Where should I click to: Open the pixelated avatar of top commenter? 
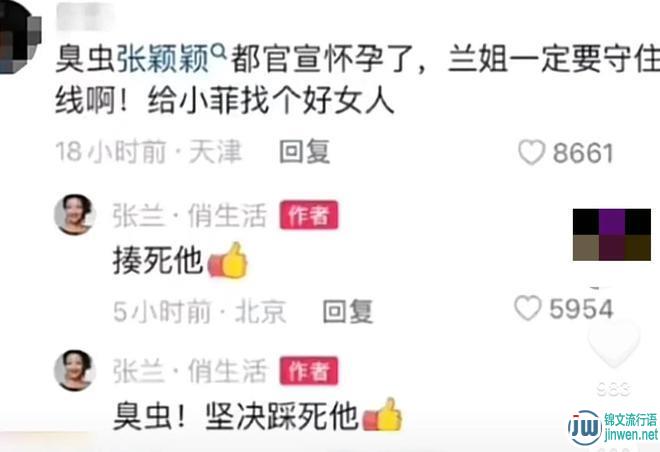click(x=19, y=36)
